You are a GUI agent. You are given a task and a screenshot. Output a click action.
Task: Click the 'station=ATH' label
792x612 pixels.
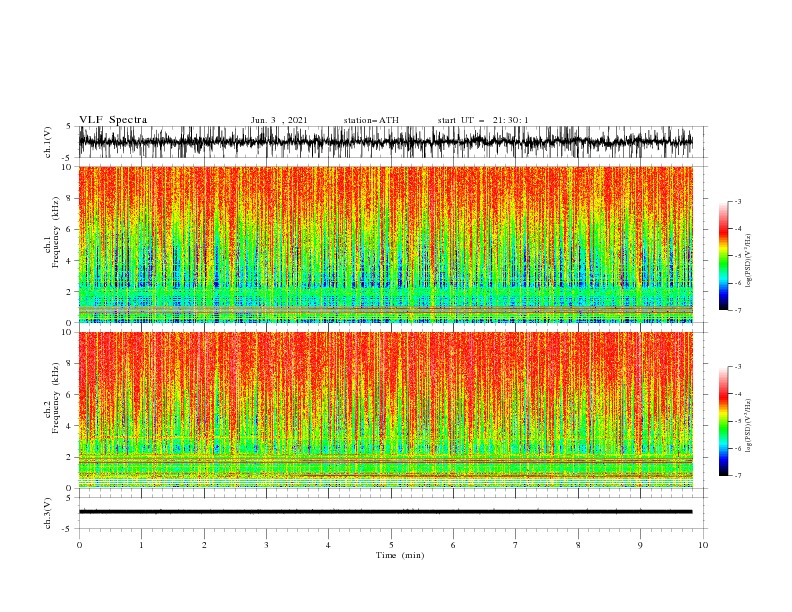(371, 120)
